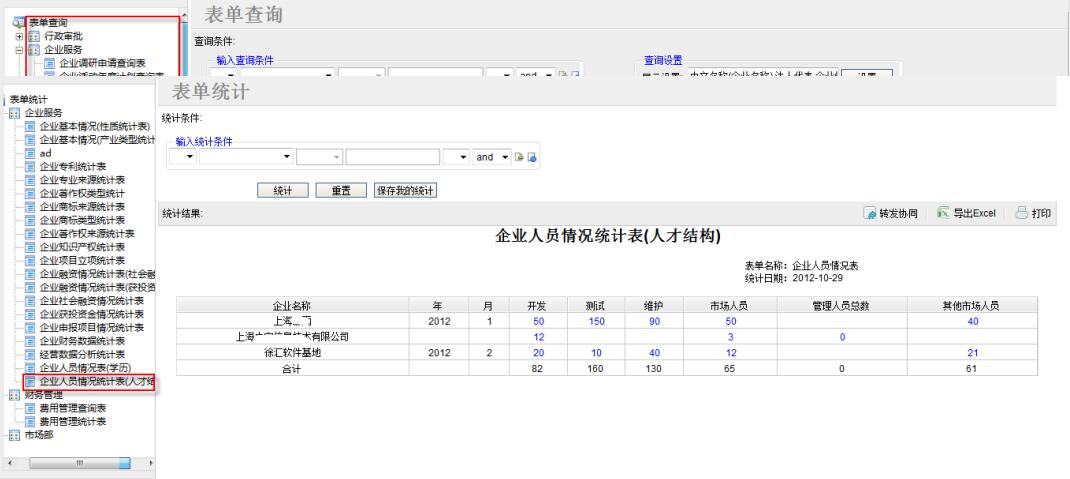Viewport: 1070px width, 479px height.
Task: Click the 重置 button
Action: click(x=341, y=191)
